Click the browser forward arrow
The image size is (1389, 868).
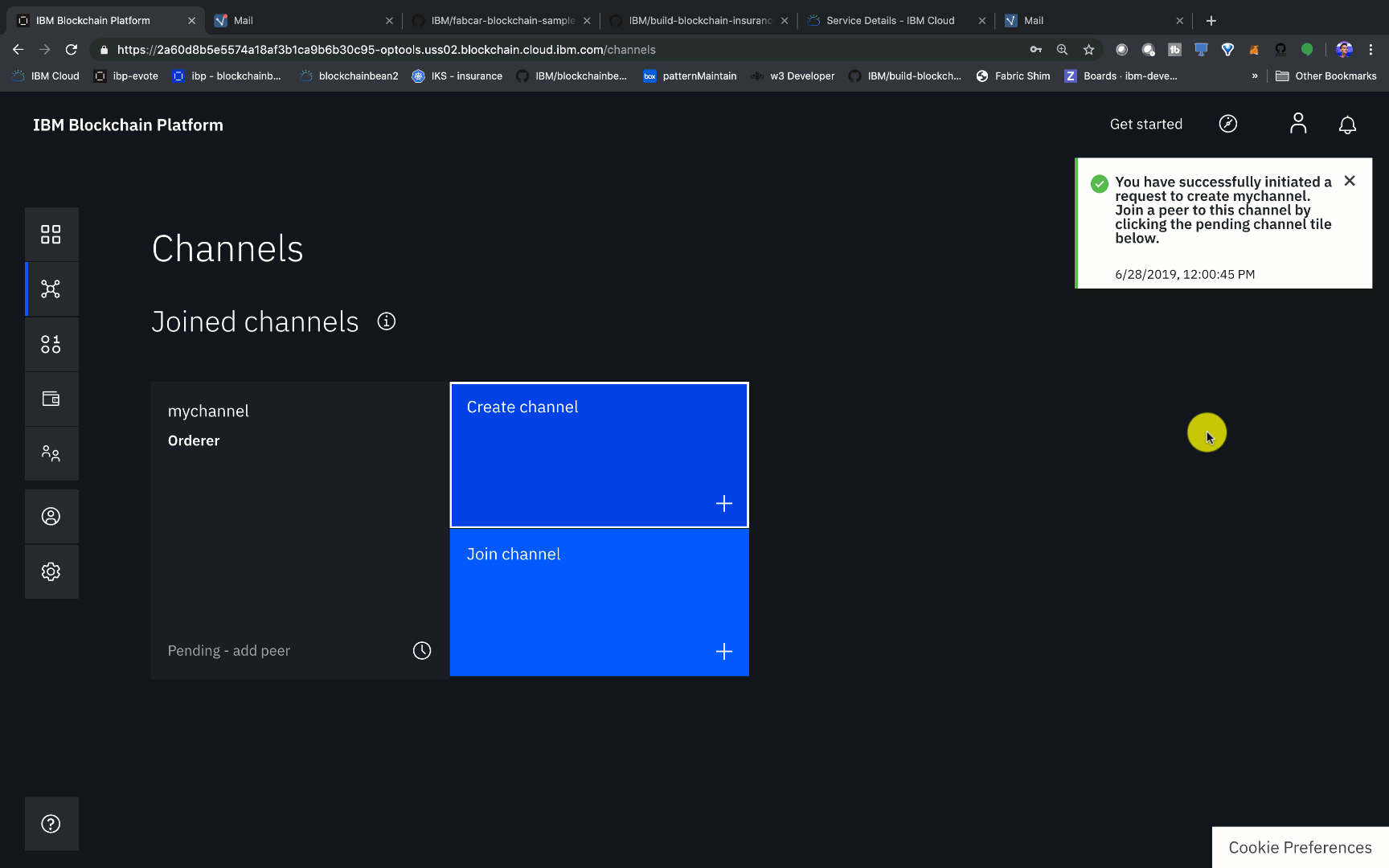(x=44, y=50)
